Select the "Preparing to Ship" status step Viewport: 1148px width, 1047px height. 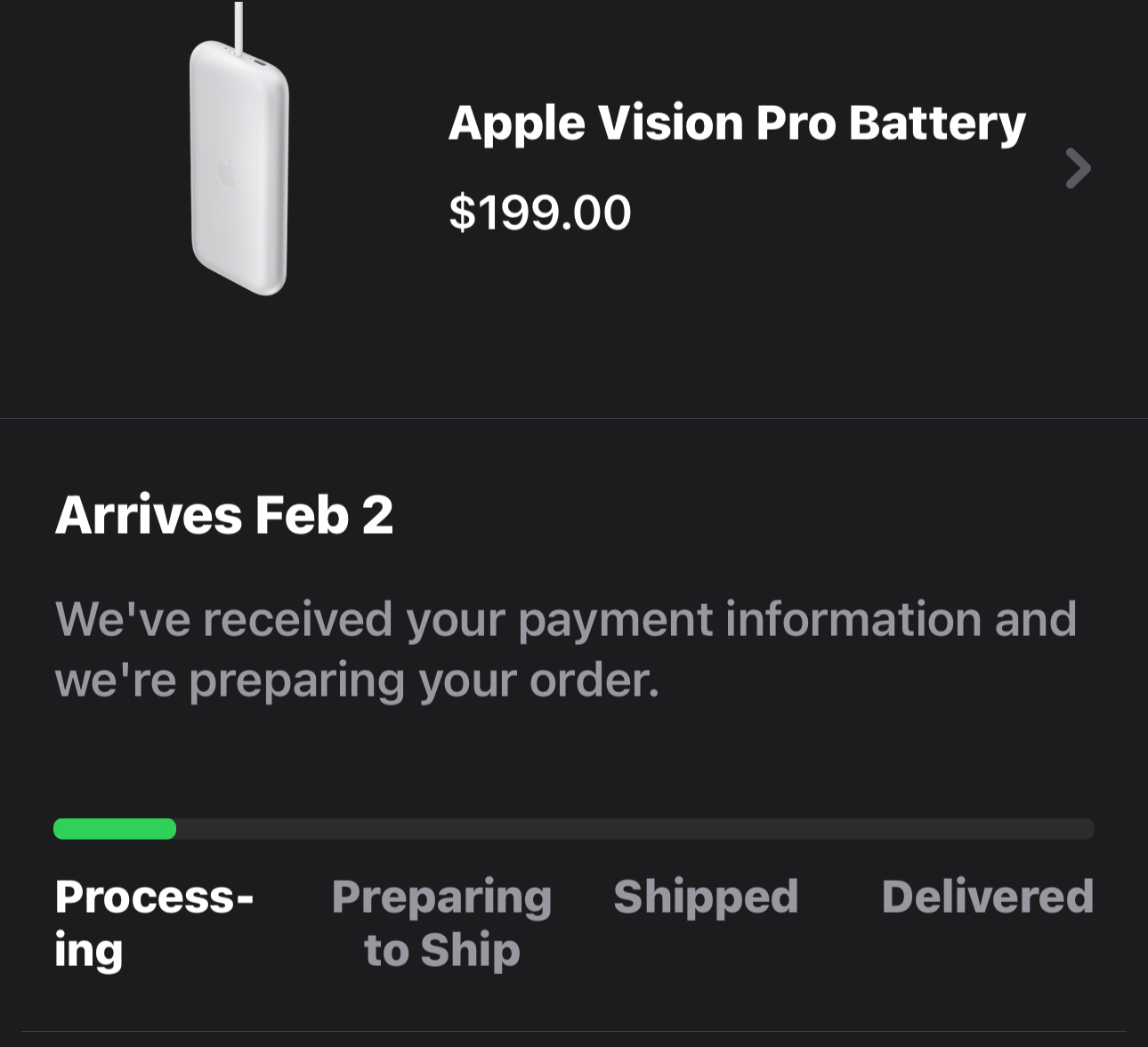(x=441, y=922)
